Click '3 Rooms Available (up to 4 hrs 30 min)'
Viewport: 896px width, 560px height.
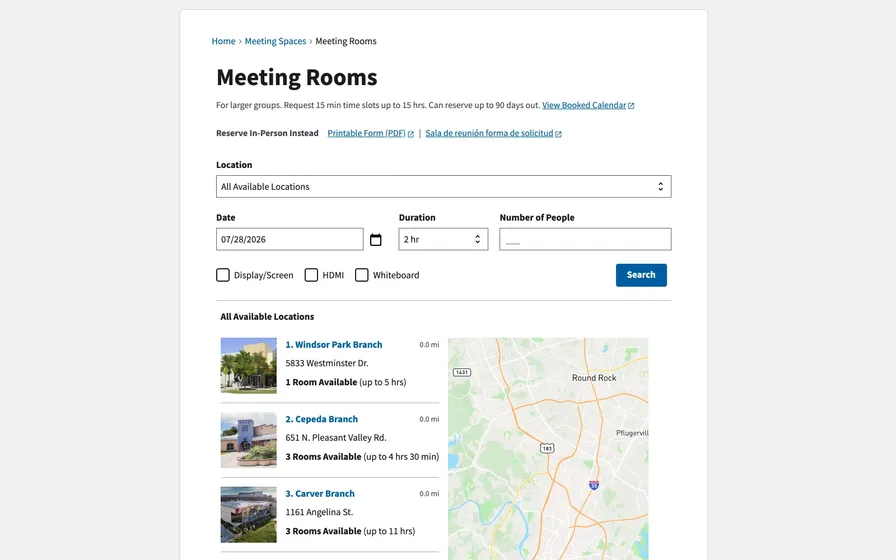tap(362, 457)
